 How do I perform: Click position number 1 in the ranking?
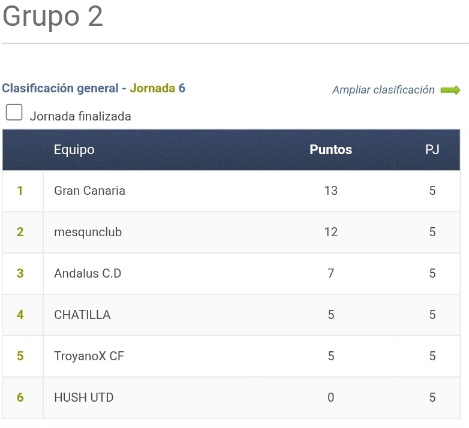[20, 191]
